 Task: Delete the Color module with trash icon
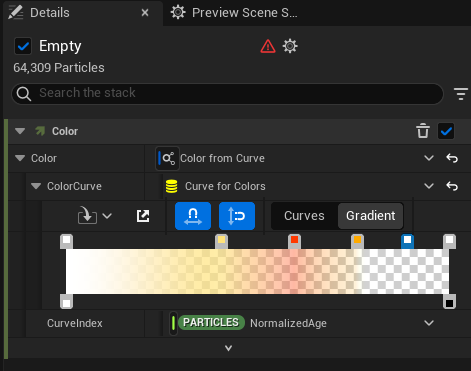pyautogui.click(x=423, y=131)
